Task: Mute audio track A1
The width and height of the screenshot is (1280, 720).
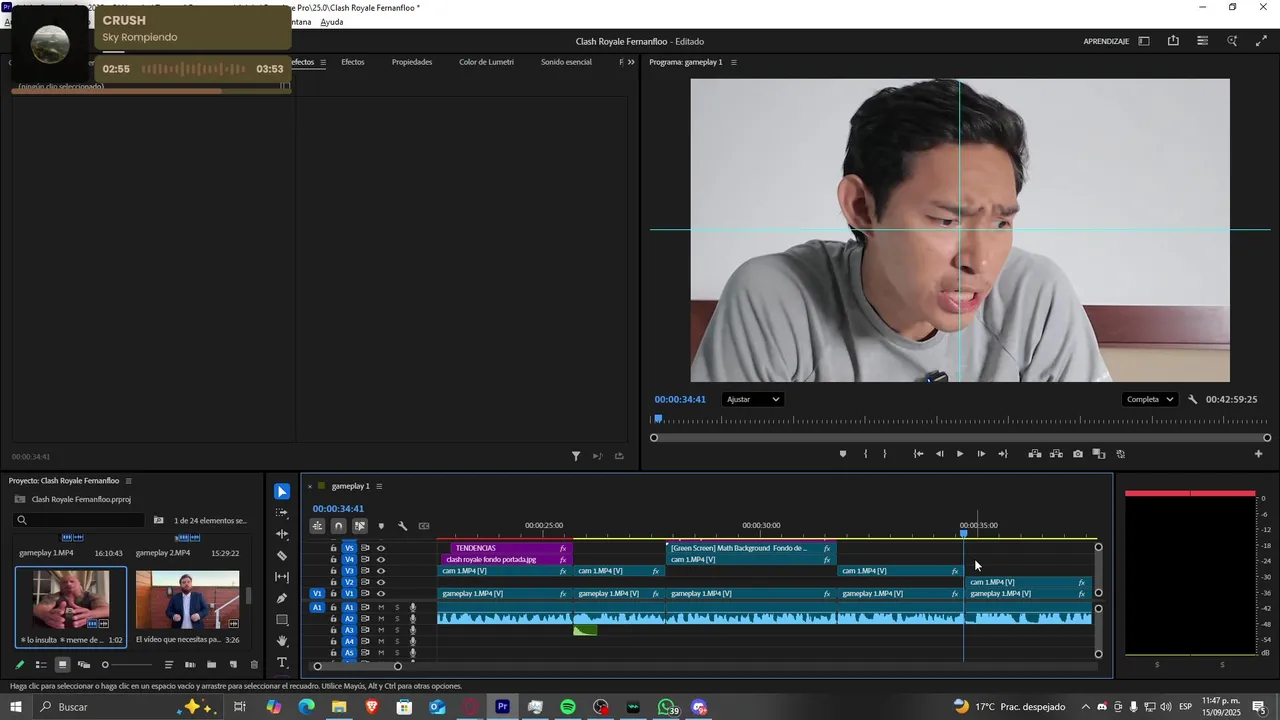Action: pyautogui.click(x=381, y=607)
